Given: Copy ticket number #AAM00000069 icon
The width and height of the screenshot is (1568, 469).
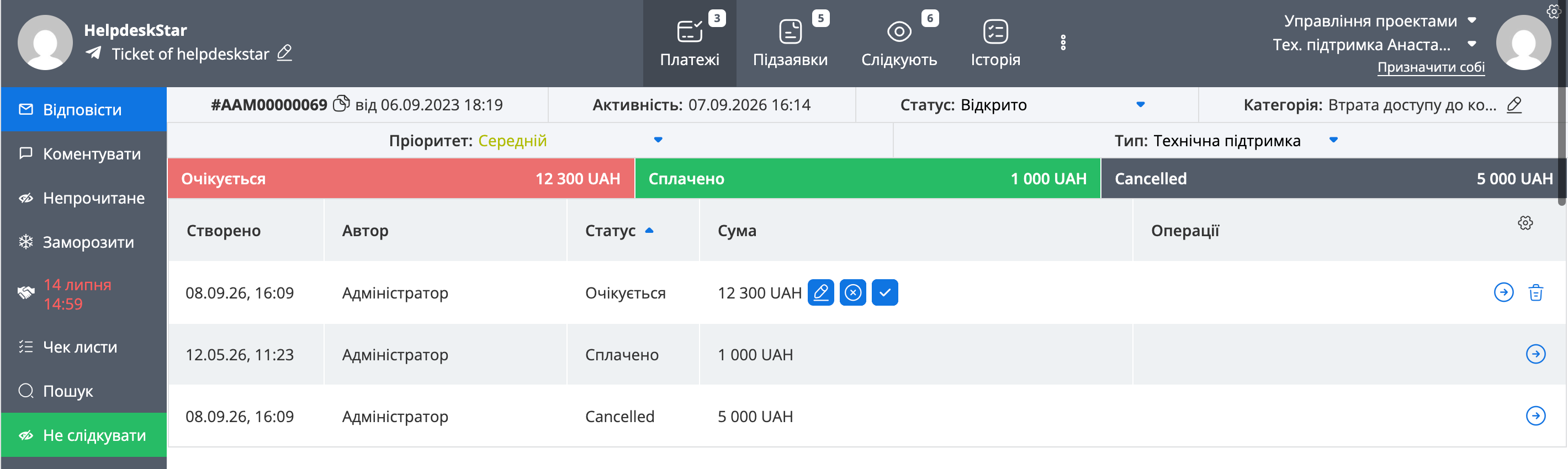Looking at the screenshot, I should [x=341, y=104].
